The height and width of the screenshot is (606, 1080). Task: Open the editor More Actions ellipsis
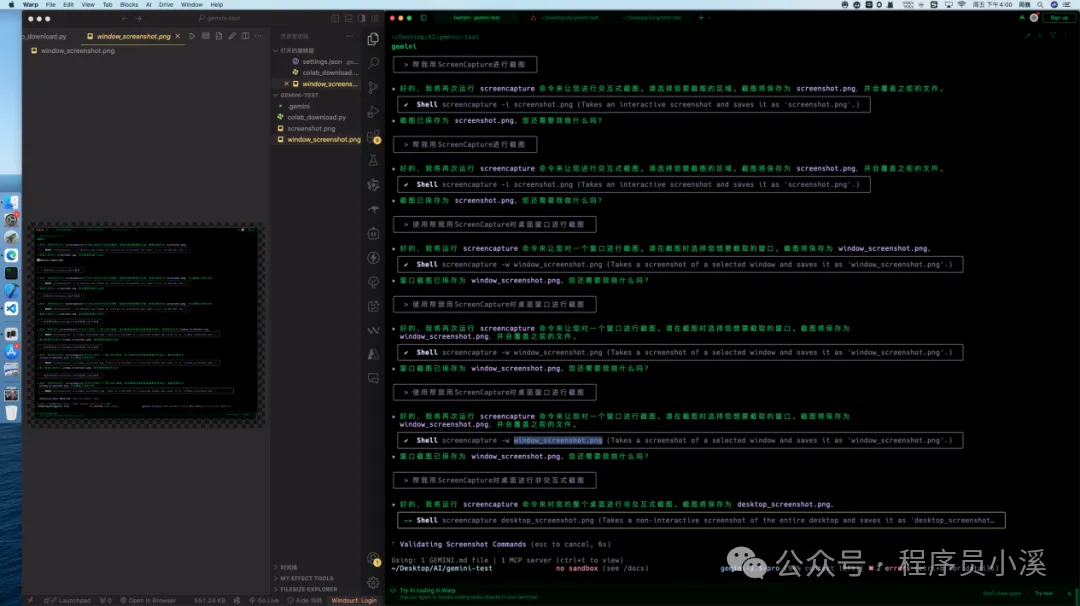click(x=258, y=36)
